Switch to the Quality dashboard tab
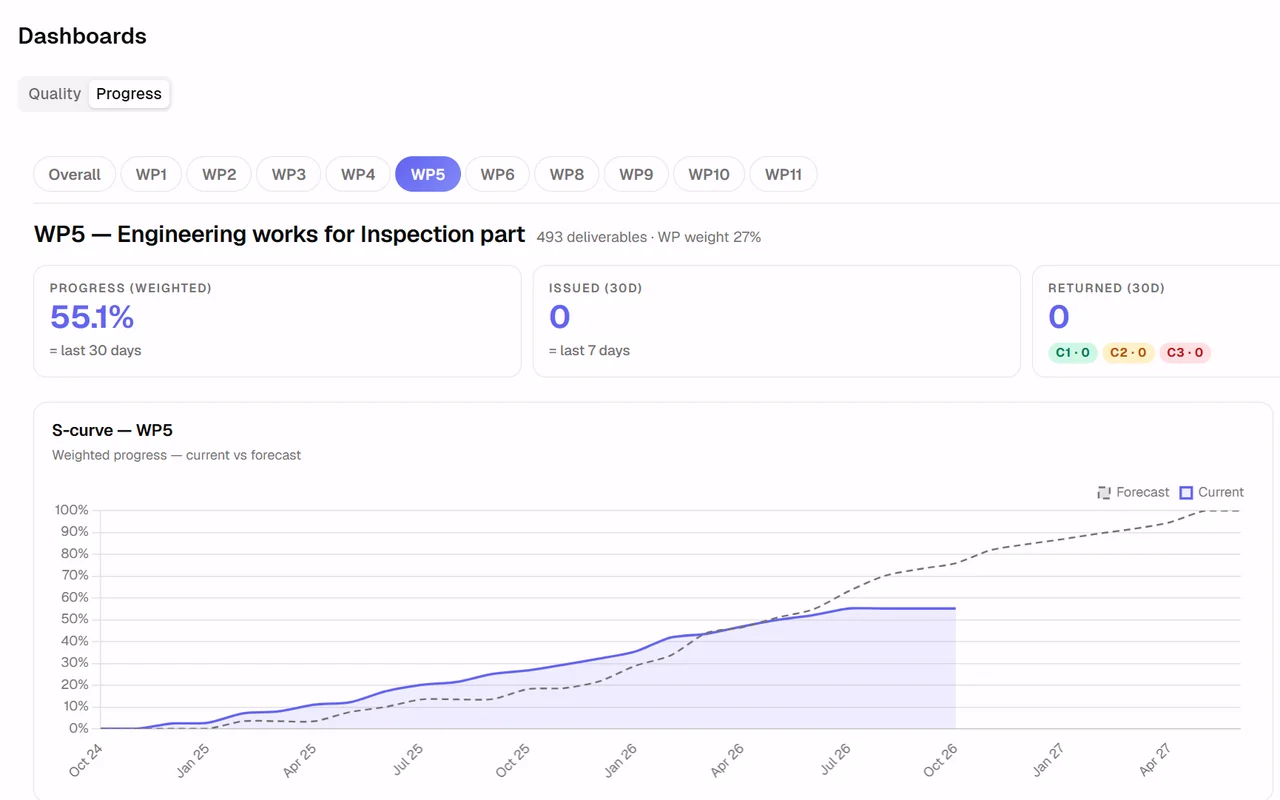 (x=54, y=94)
